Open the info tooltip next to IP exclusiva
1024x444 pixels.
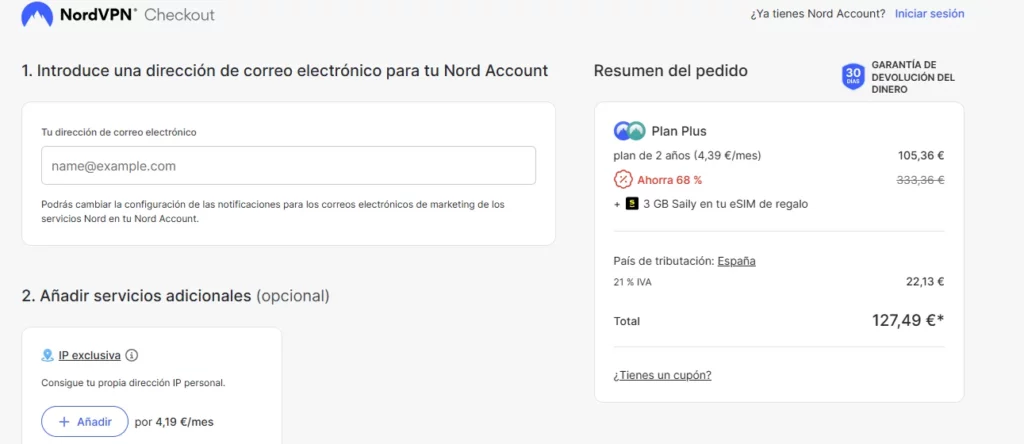(133, 356)
